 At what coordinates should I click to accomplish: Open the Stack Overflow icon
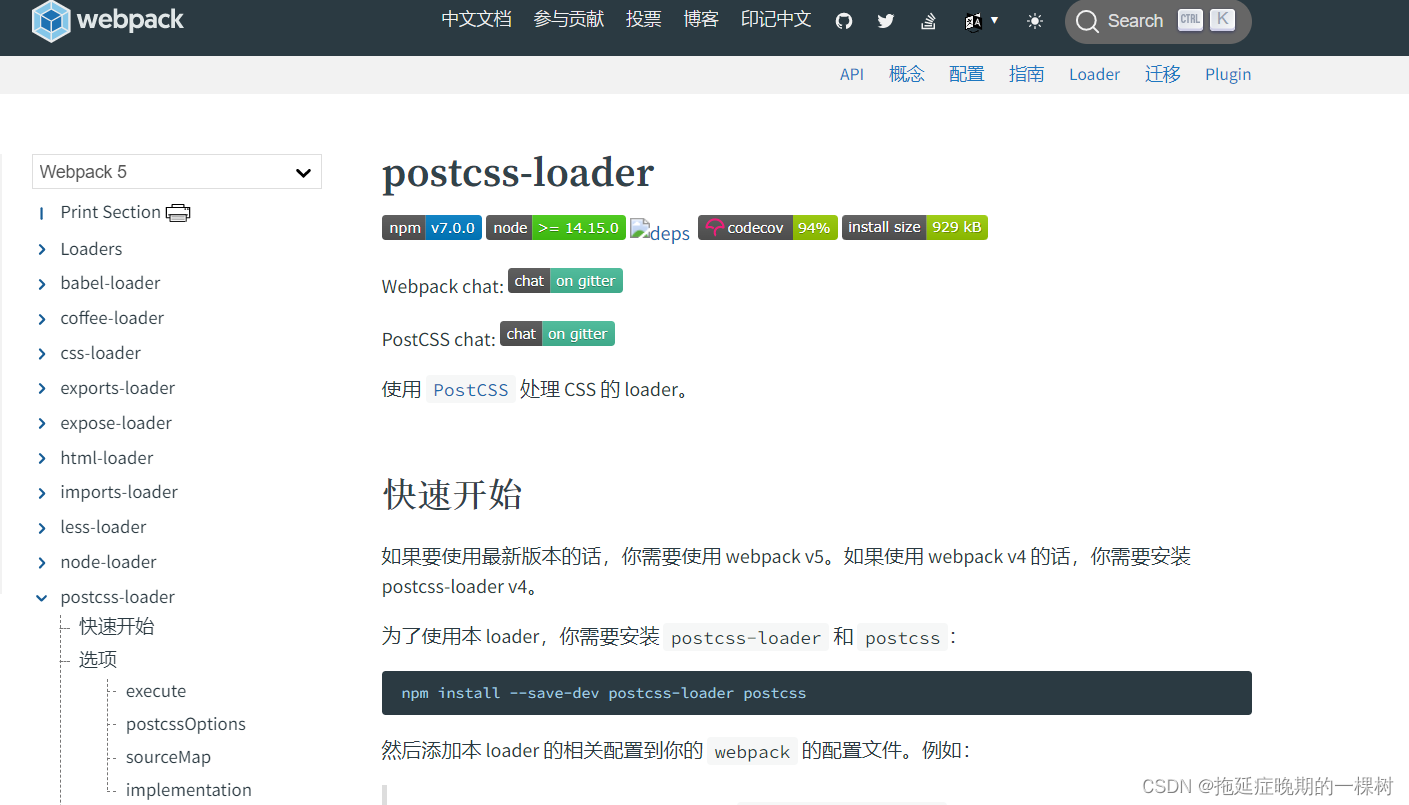pos(927,20)
